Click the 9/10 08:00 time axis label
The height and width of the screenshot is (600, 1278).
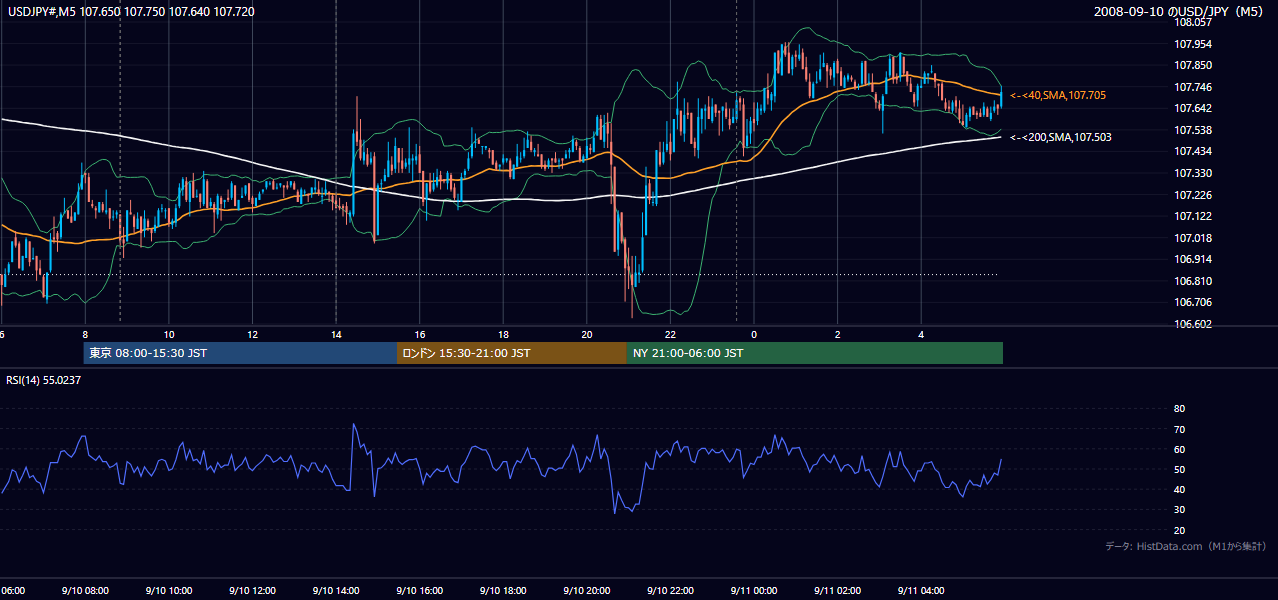point(84,591)
